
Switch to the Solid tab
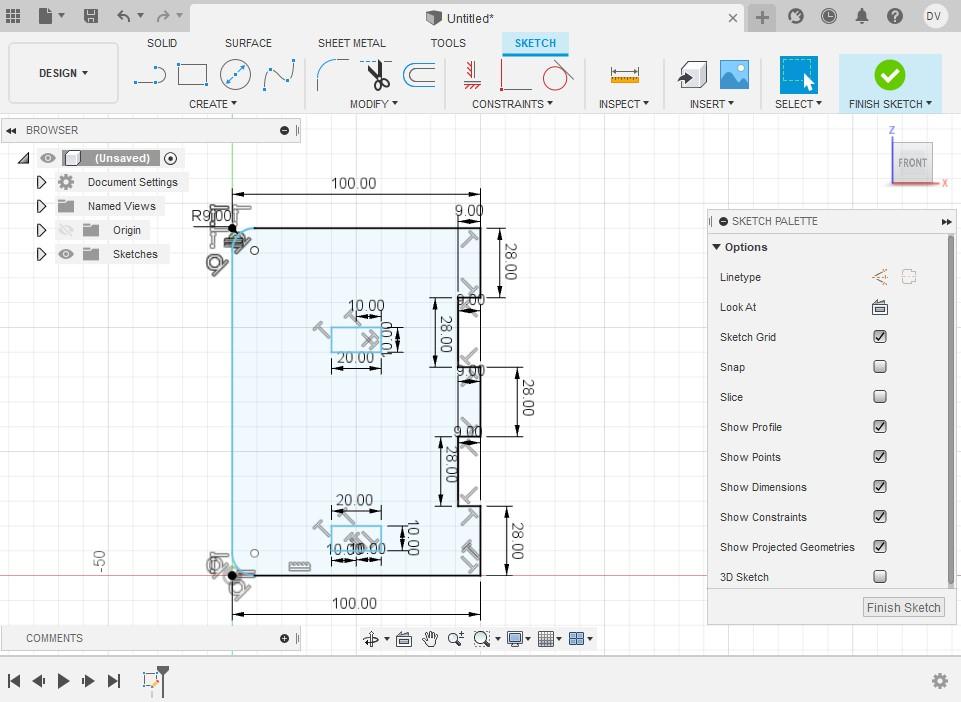(162, 43)
